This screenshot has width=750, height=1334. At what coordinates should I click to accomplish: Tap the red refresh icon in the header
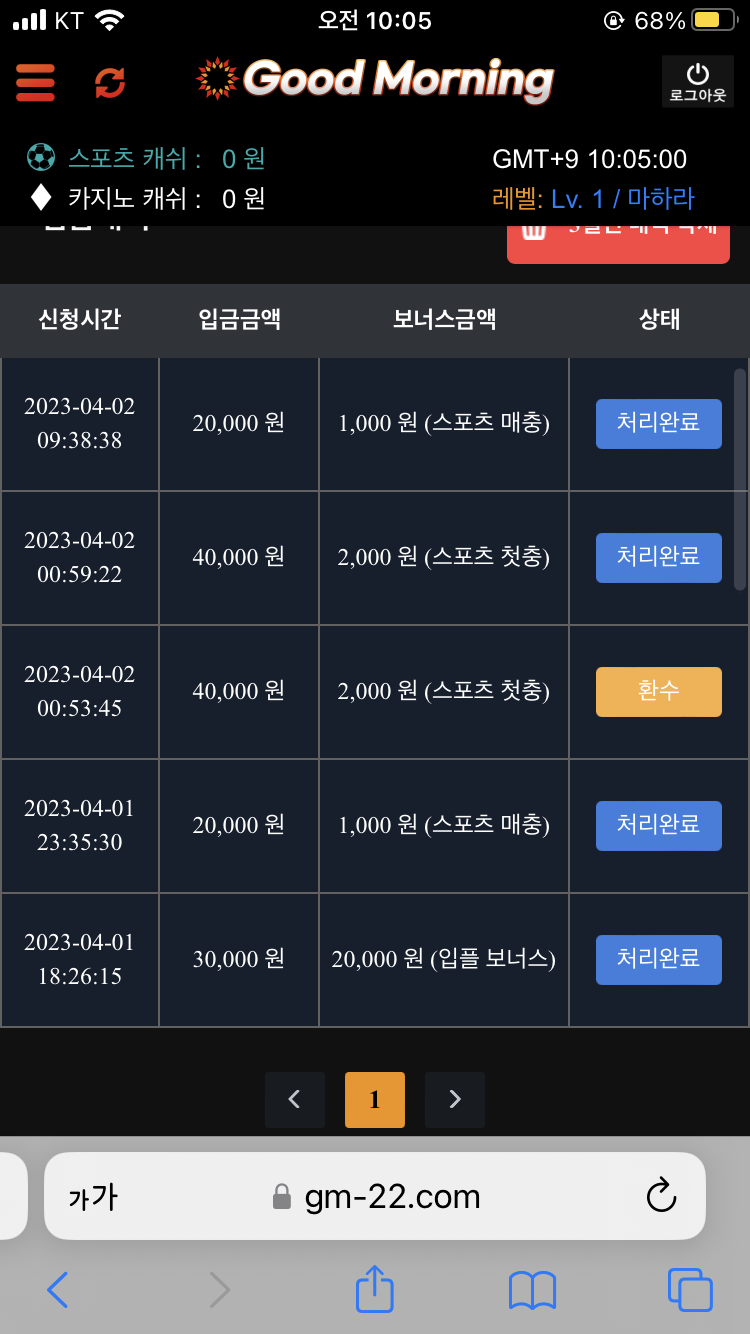click(x=110, y=82)
